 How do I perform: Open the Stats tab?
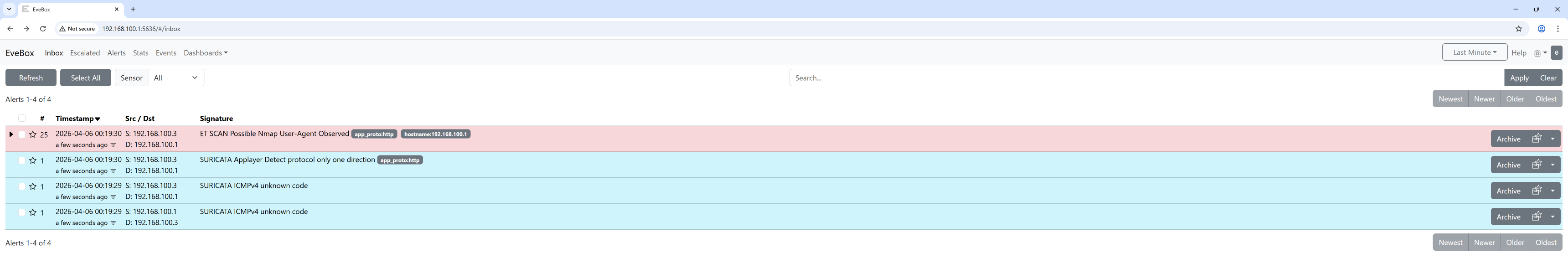(x=140, y=53)
